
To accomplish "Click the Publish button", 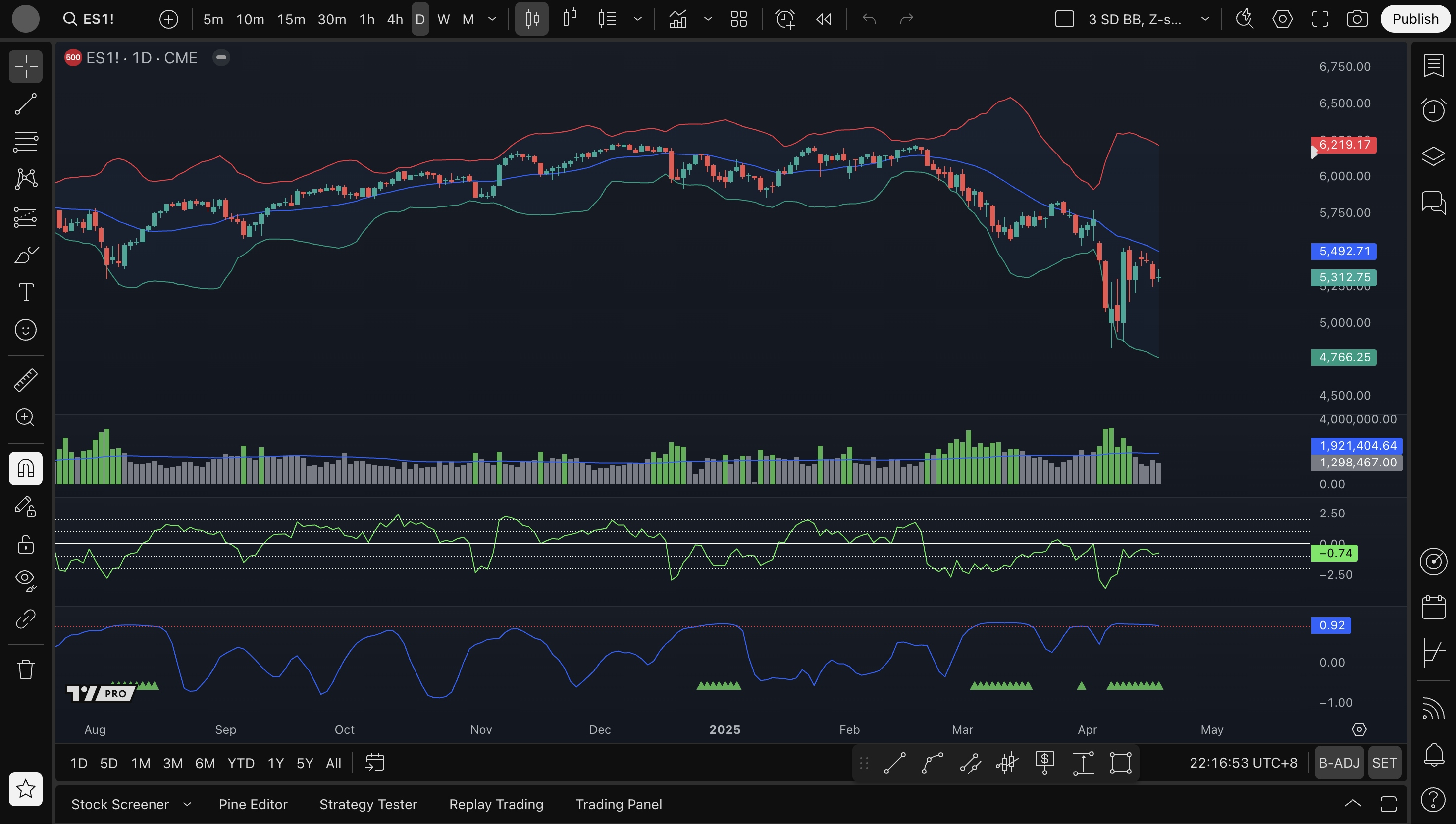I will click(1415, 19).
